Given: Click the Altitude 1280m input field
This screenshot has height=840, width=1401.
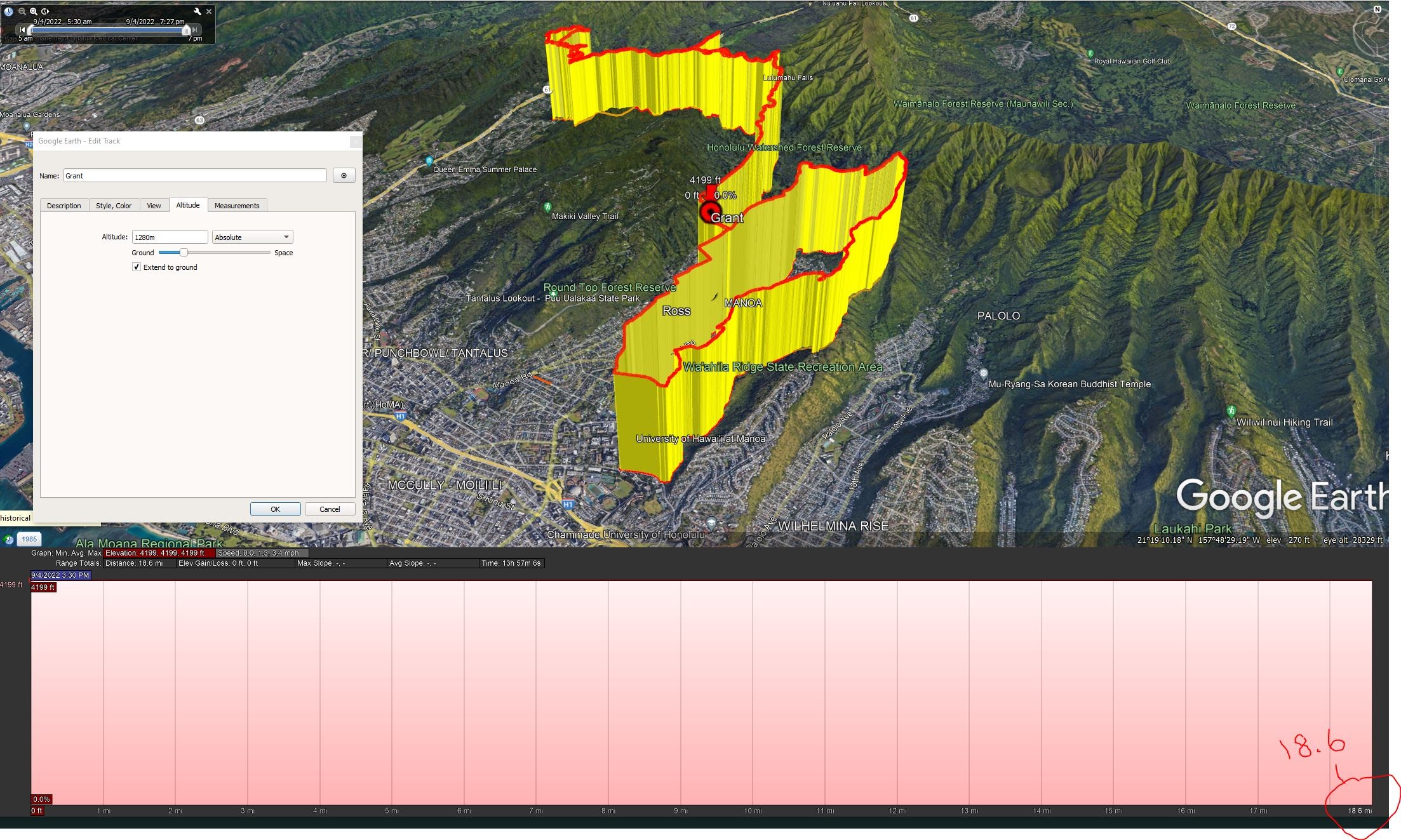Looking at the screenshot, I should [170, 237].
